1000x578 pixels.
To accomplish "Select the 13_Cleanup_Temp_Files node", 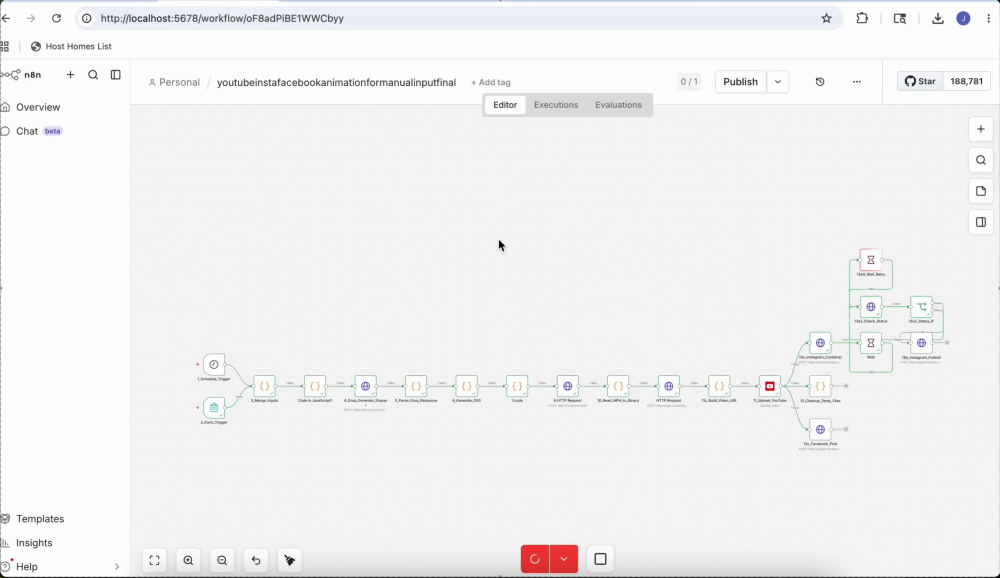I will 820,386.
